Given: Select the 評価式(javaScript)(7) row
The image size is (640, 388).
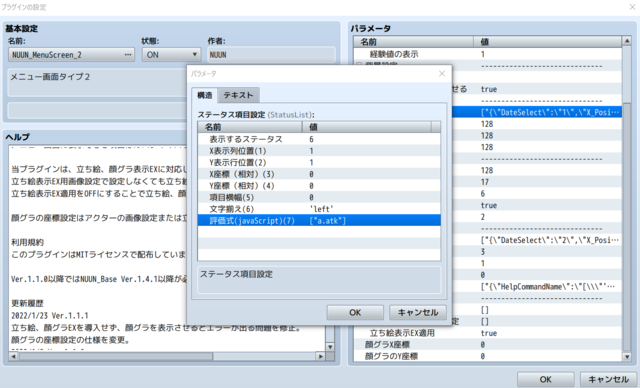Looking at the screenshot, I should tap(319, 221).
